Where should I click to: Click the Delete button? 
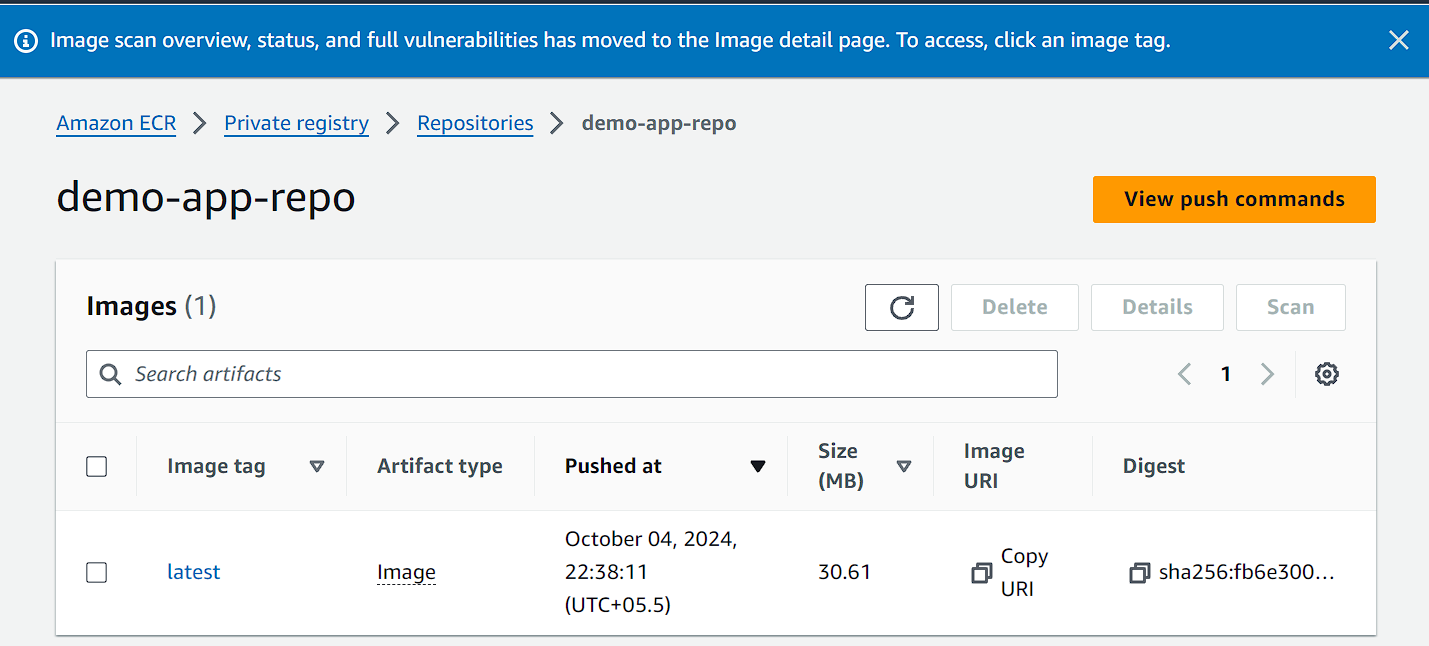point(1015,307)
